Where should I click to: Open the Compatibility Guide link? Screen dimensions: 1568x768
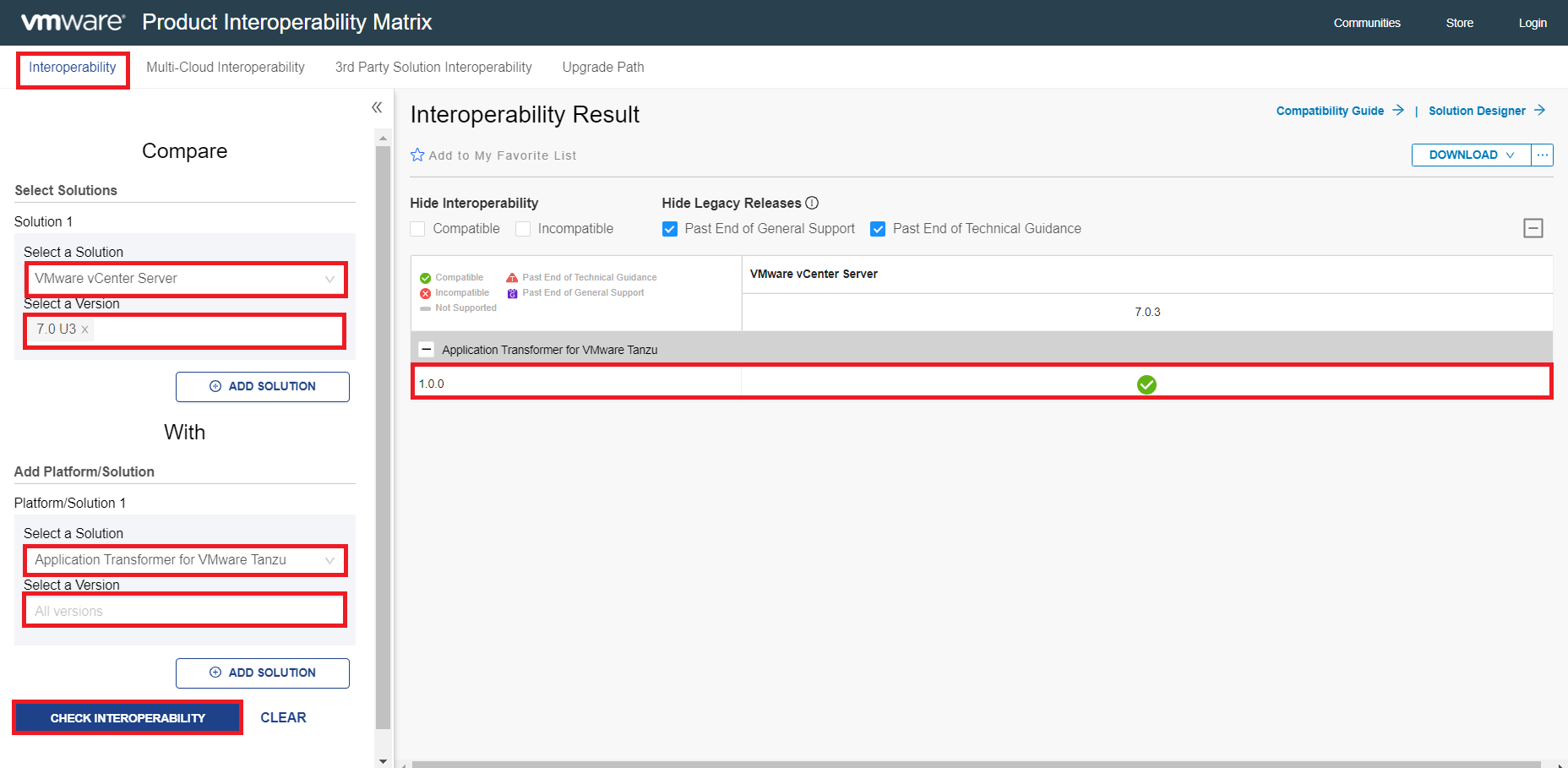click(1329, 111)
